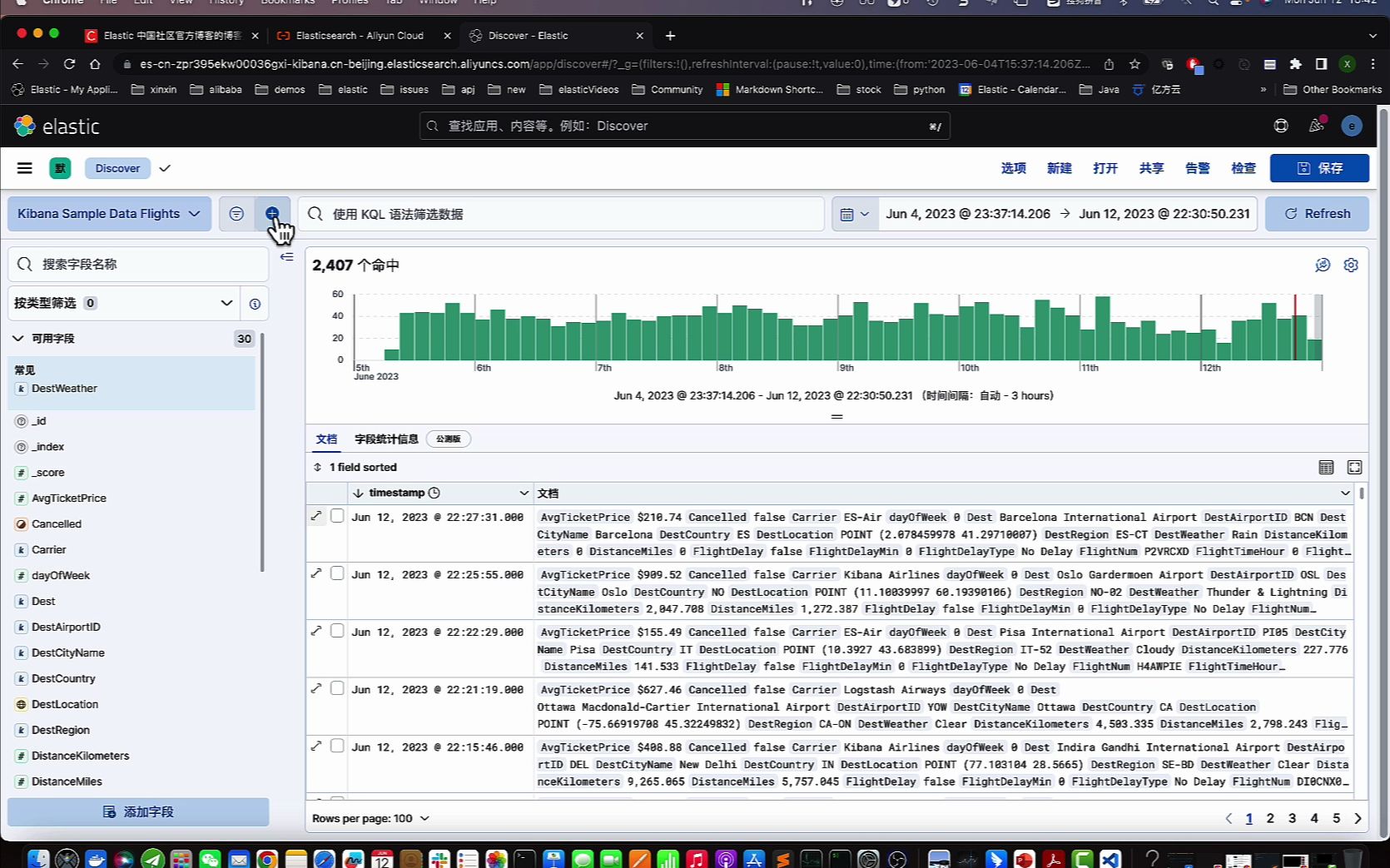
Task: Enter full screen for documents table
Action: click(1354, 467)
